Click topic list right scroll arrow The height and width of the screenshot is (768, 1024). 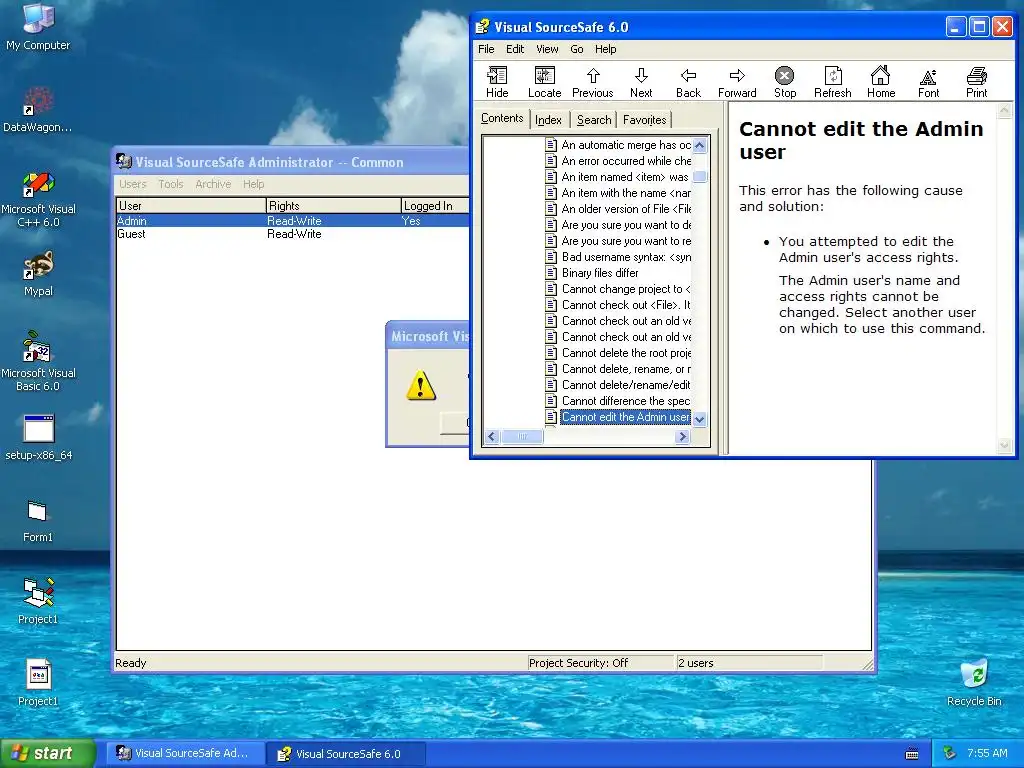[x=682, y=436]
